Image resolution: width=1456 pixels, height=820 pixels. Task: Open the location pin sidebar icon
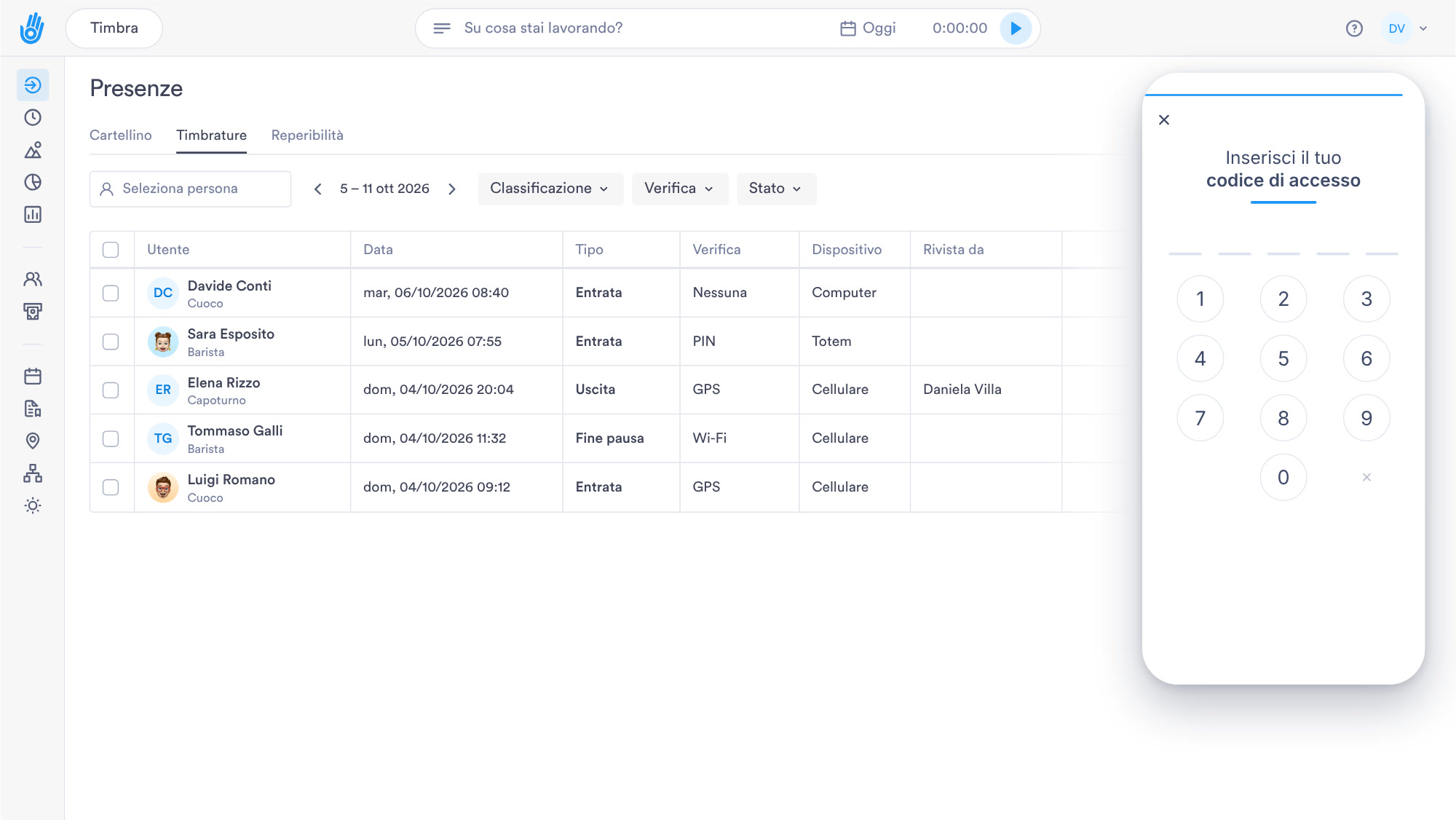pyautogui.click(x=33, y=441)
